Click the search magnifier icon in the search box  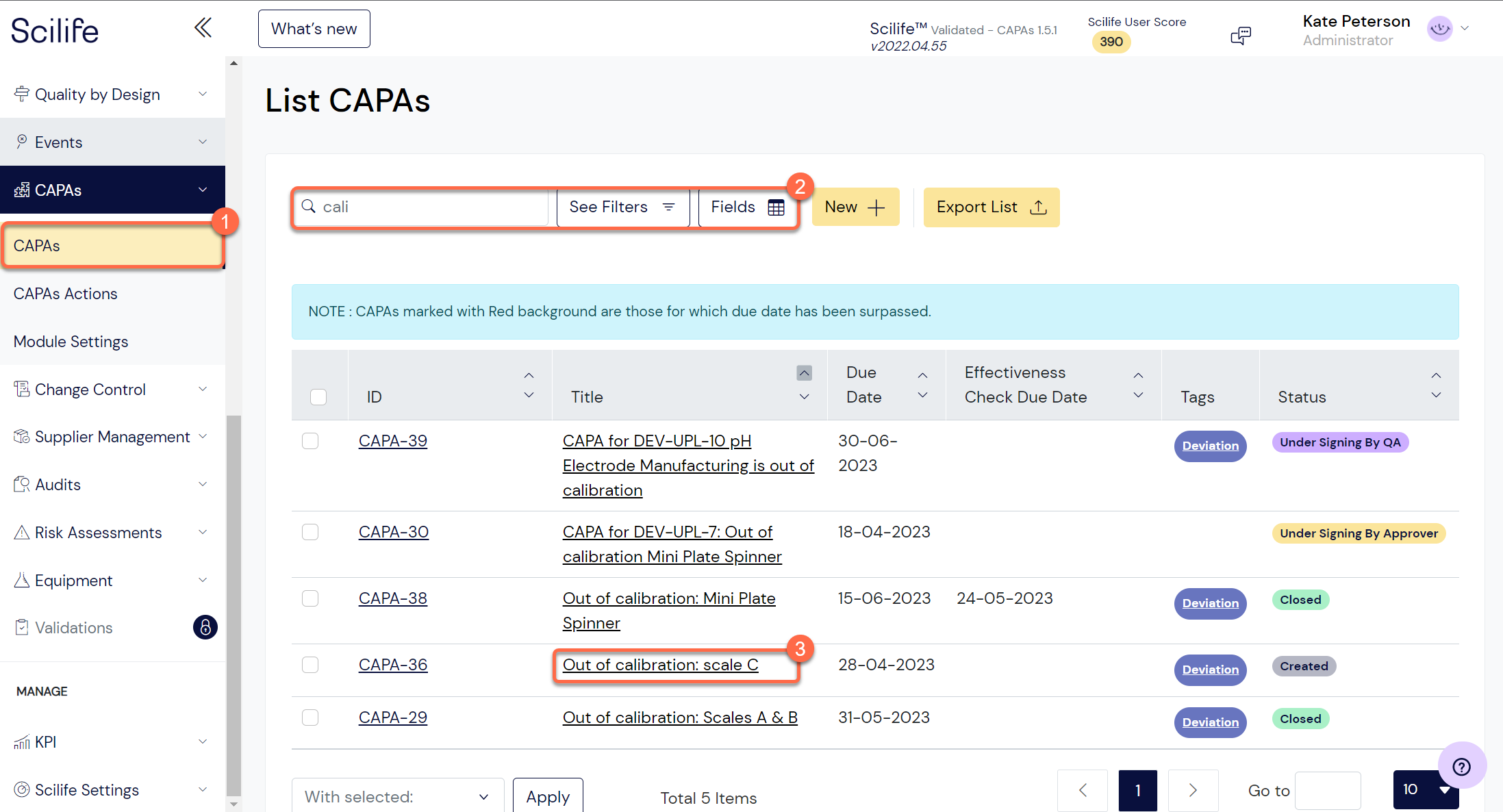click(x=309, y=206)
